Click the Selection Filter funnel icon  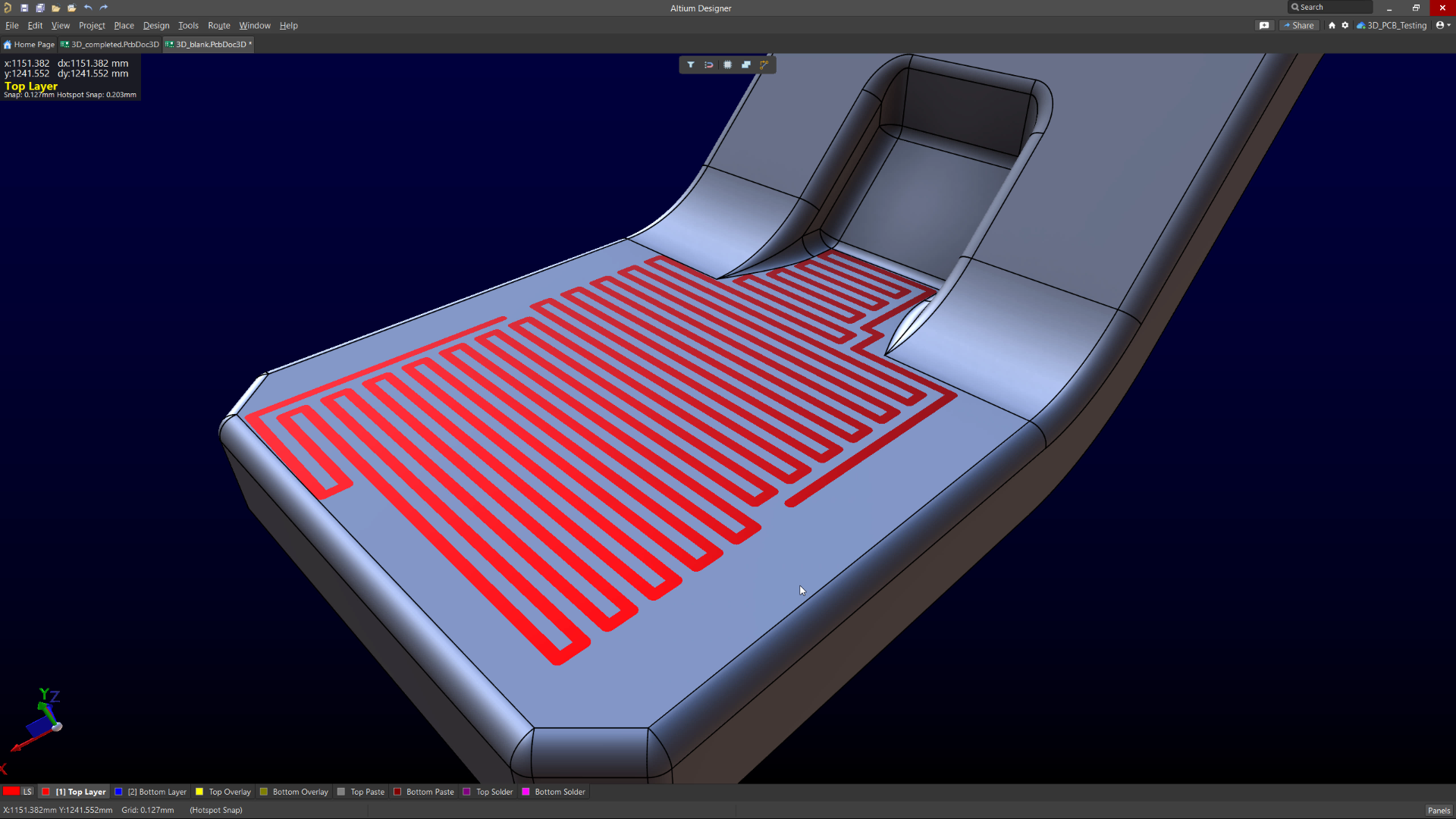(690, 65)
